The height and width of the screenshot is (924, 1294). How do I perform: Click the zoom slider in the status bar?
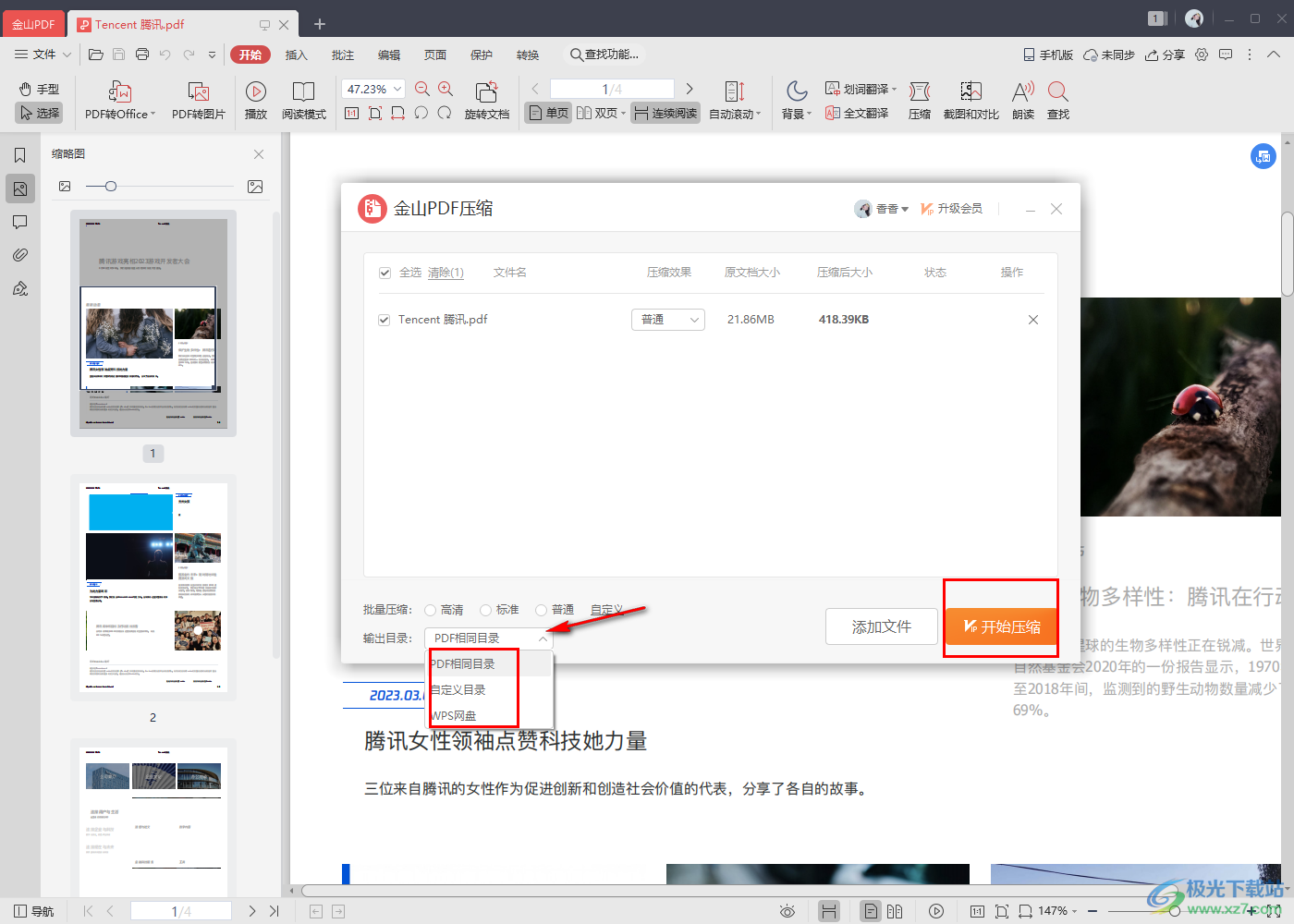1174,911
